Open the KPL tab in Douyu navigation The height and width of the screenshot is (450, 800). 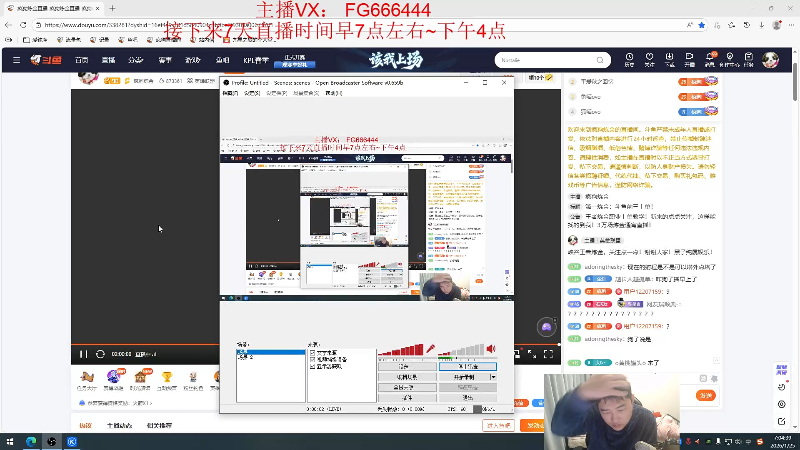(x=256, y=60)
